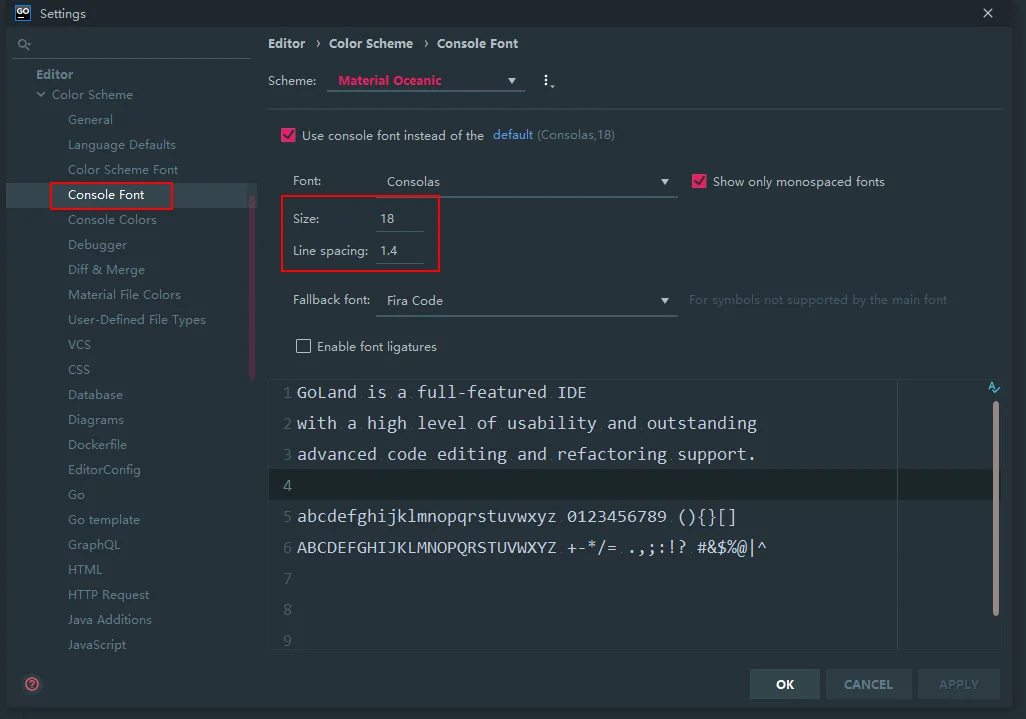Click the GoLand app icon in title bar

23,13
